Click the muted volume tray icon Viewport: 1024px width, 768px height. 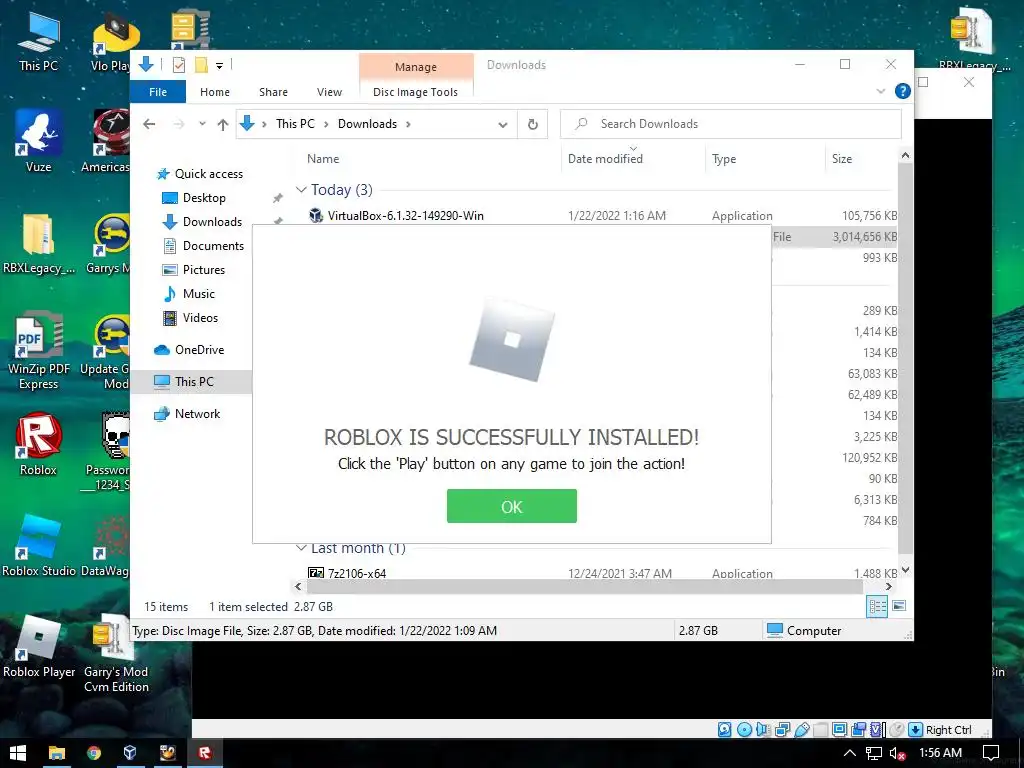click(x=897, y=754)
